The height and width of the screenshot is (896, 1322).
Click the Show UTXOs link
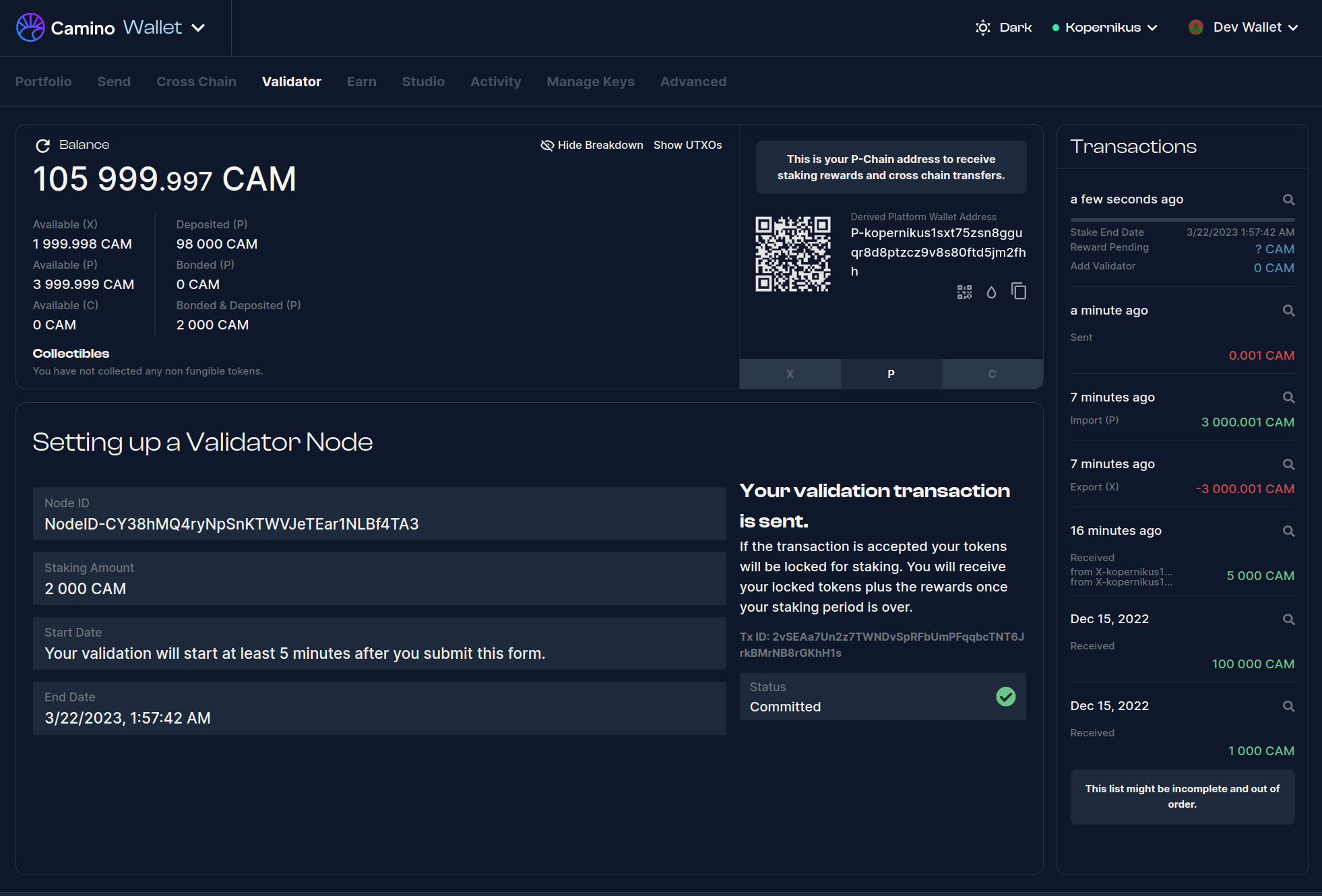click(x=687, y=146)
